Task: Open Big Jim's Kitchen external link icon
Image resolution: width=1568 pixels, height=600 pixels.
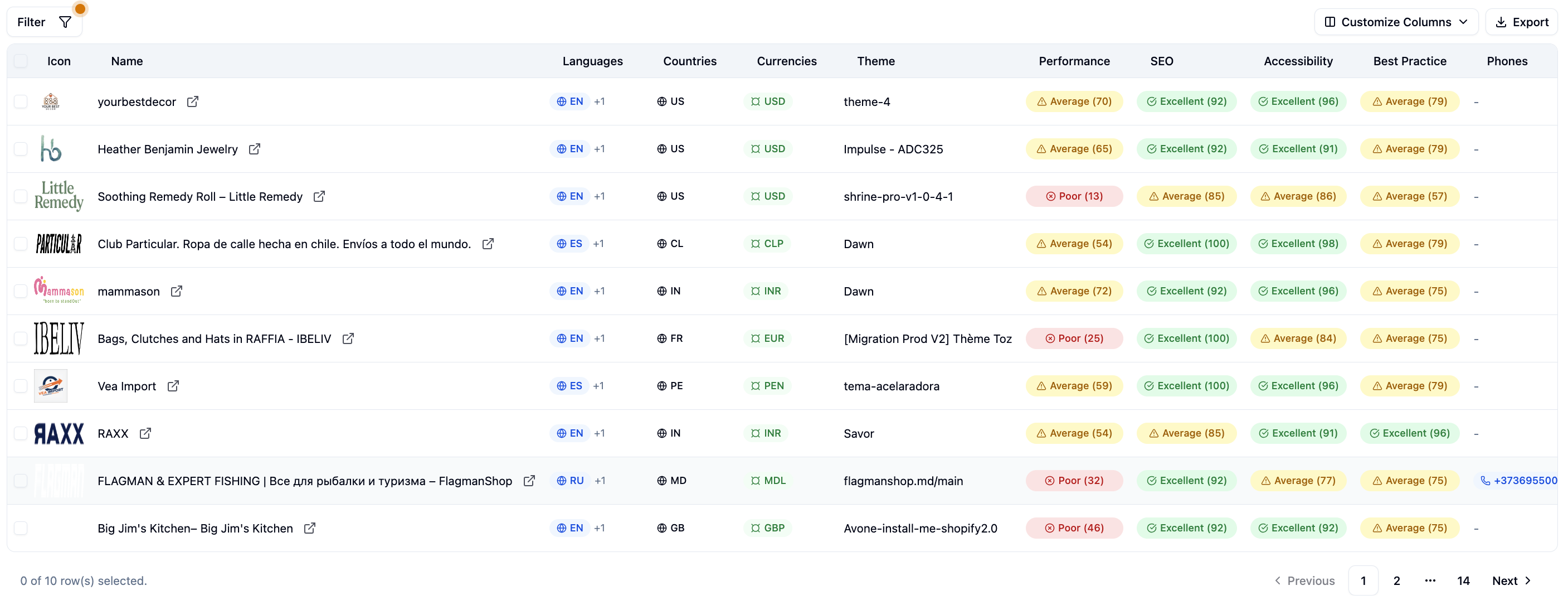Action: point(310,528)
